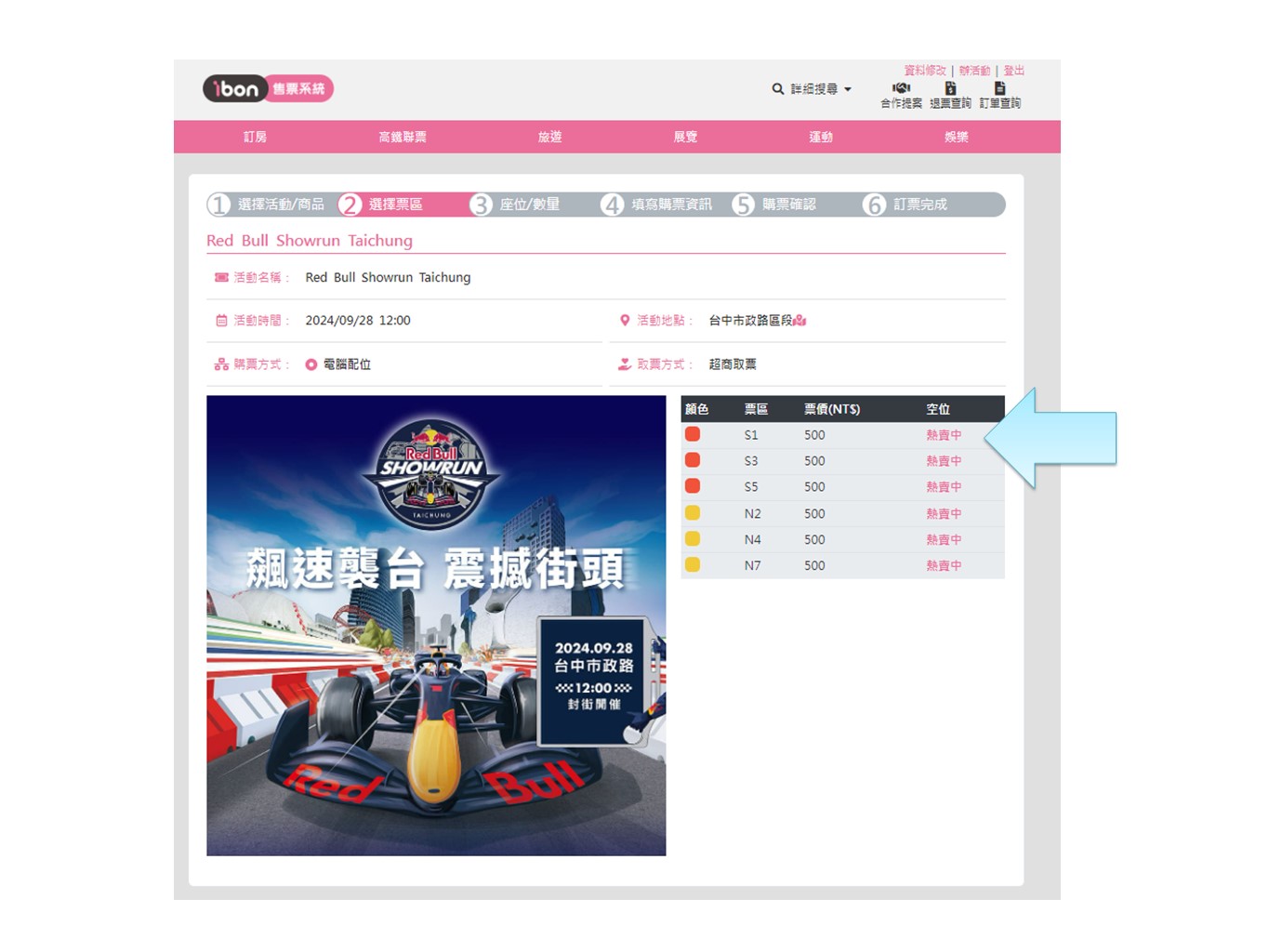Click the Red Bull Showrun poster image
This screenshot has width=1269, height=952.
point(436,626)
